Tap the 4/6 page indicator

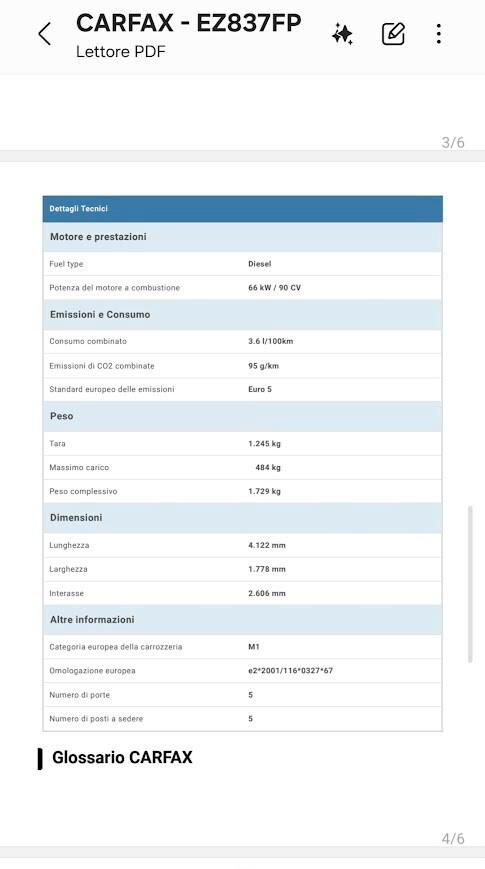tap(453, 839)
